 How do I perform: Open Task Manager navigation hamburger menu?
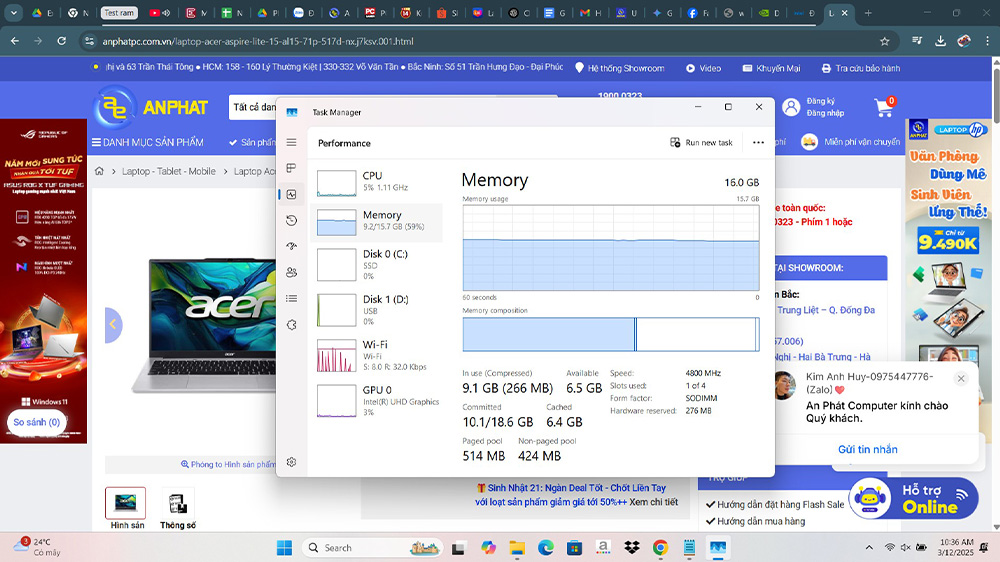[291, 142]
